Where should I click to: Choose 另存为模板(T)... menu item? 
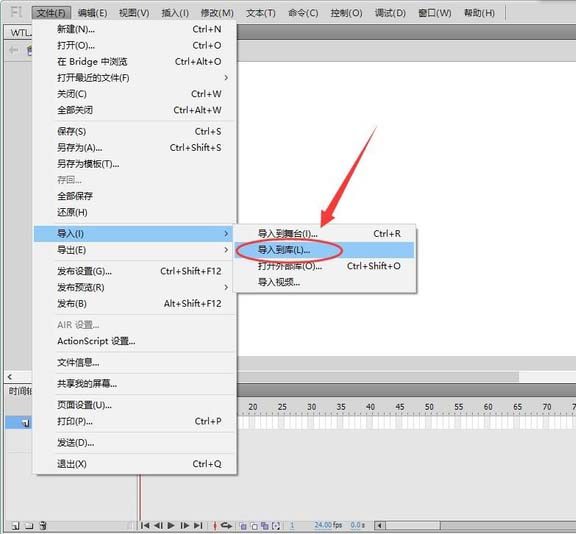[x=134, y=163]
